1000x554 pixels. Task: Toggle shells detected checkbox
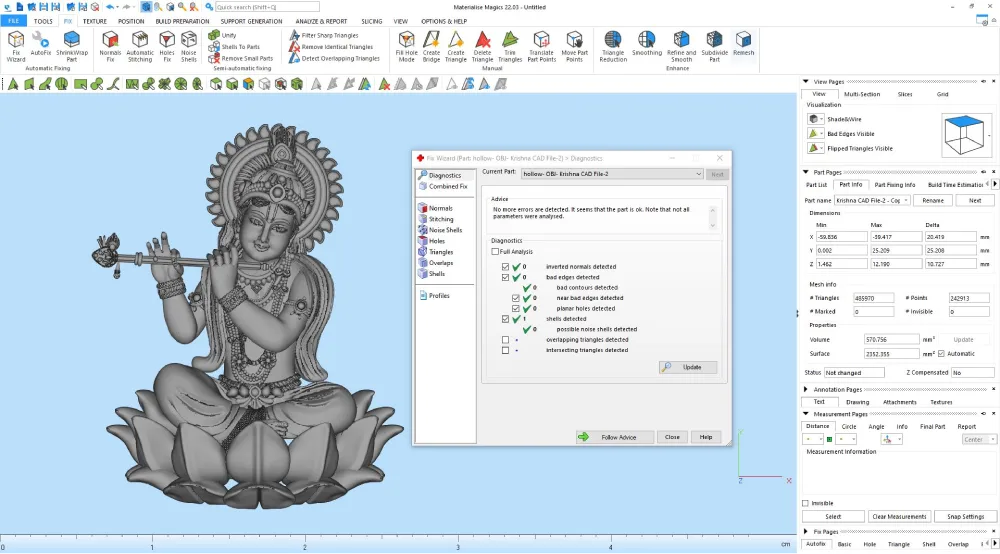[x=506, y=319]
